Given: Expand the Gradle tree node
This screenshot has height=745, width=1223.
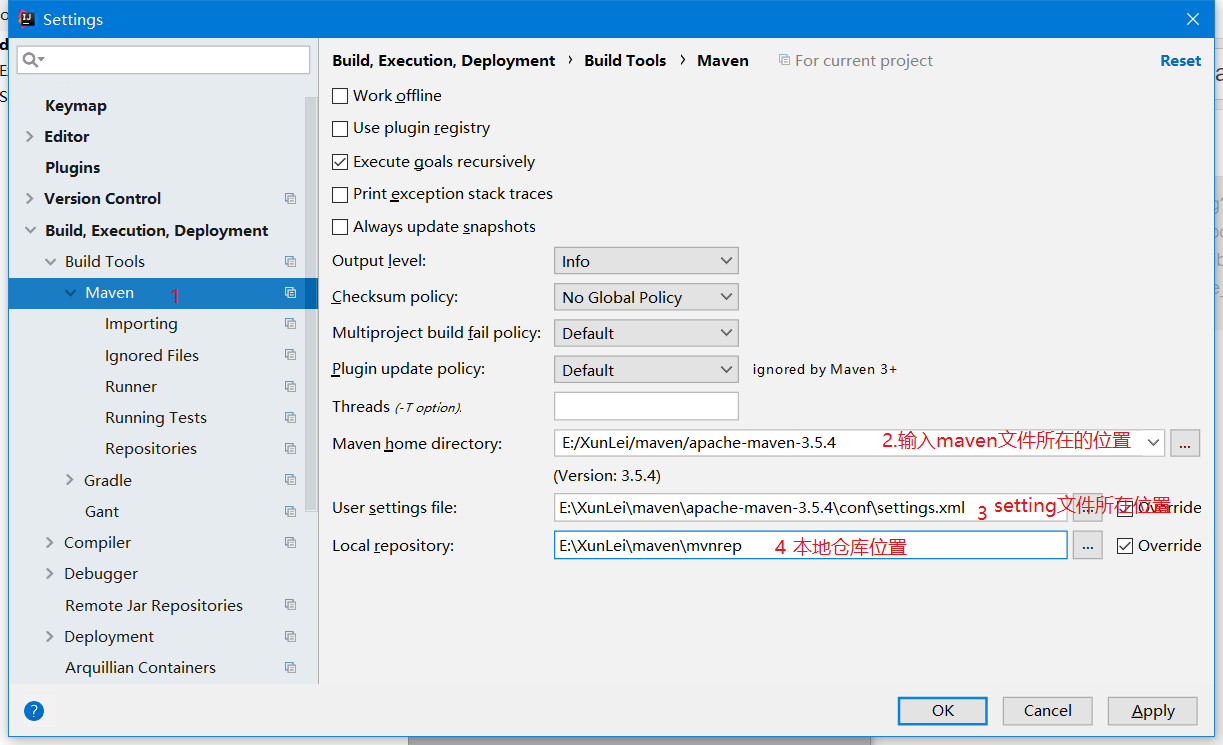Looking at the screenshot, I should coord(70,480).
